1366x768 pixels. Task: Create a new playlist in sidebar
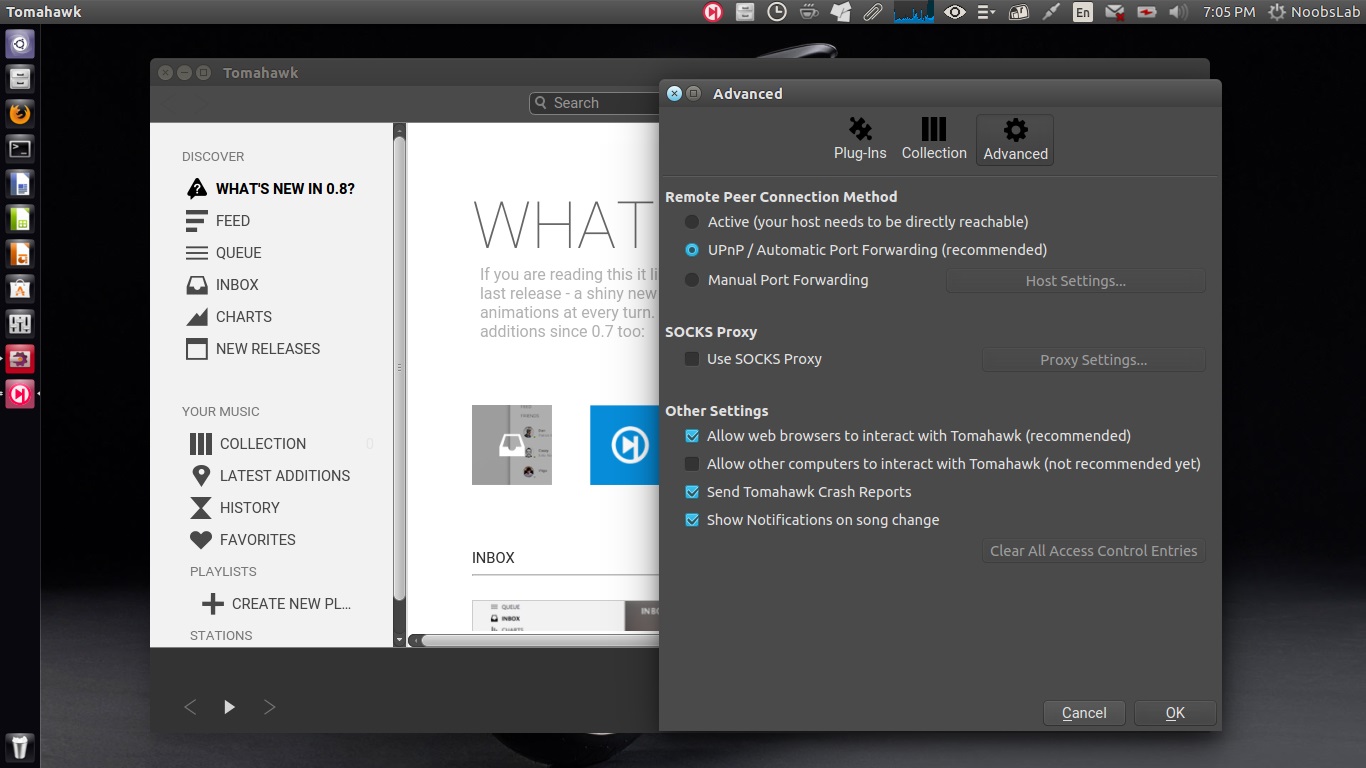point(276,603)
